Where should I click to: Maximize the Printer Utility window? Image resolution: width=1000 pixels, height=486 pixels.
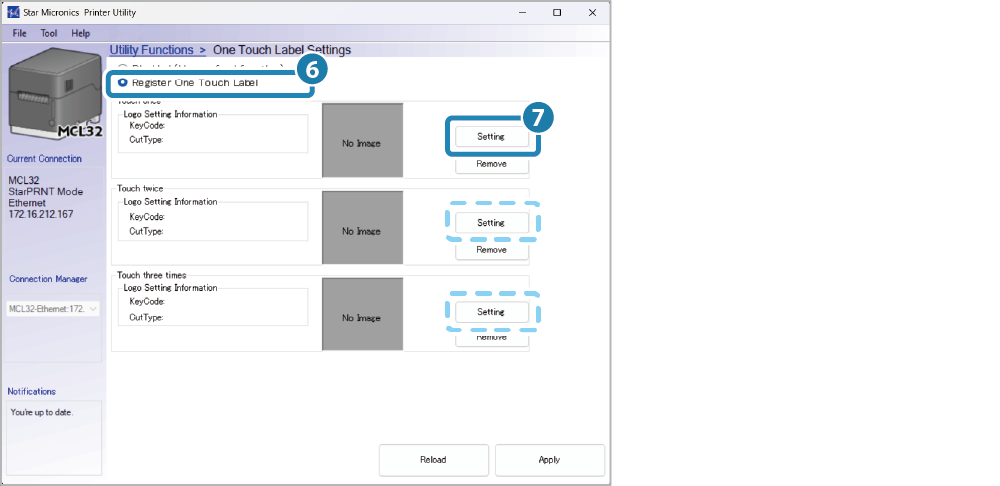tap(557, 13)
